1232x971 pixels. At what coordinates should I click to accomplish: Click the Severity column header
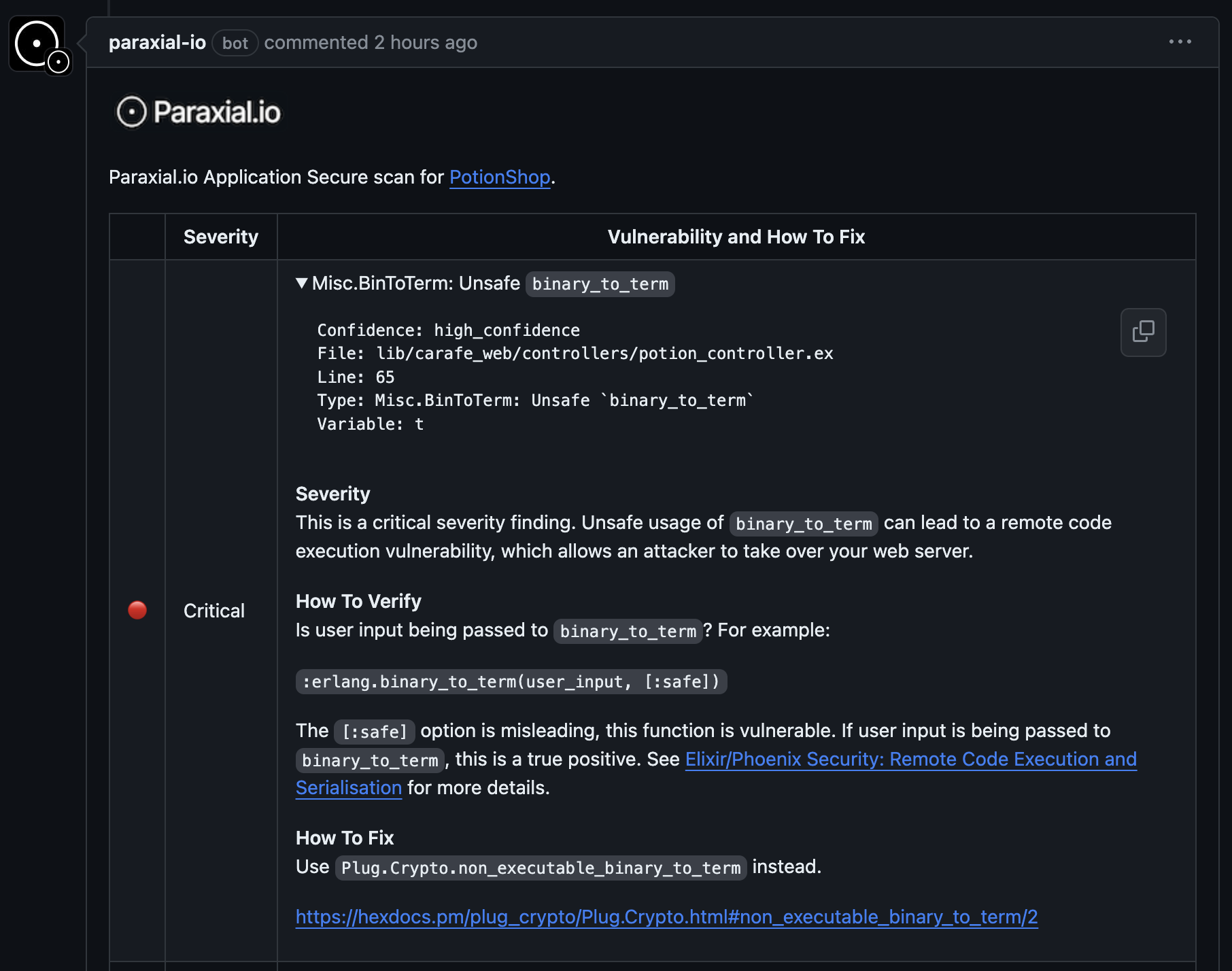pyautogui.click(x=221, y=237)
